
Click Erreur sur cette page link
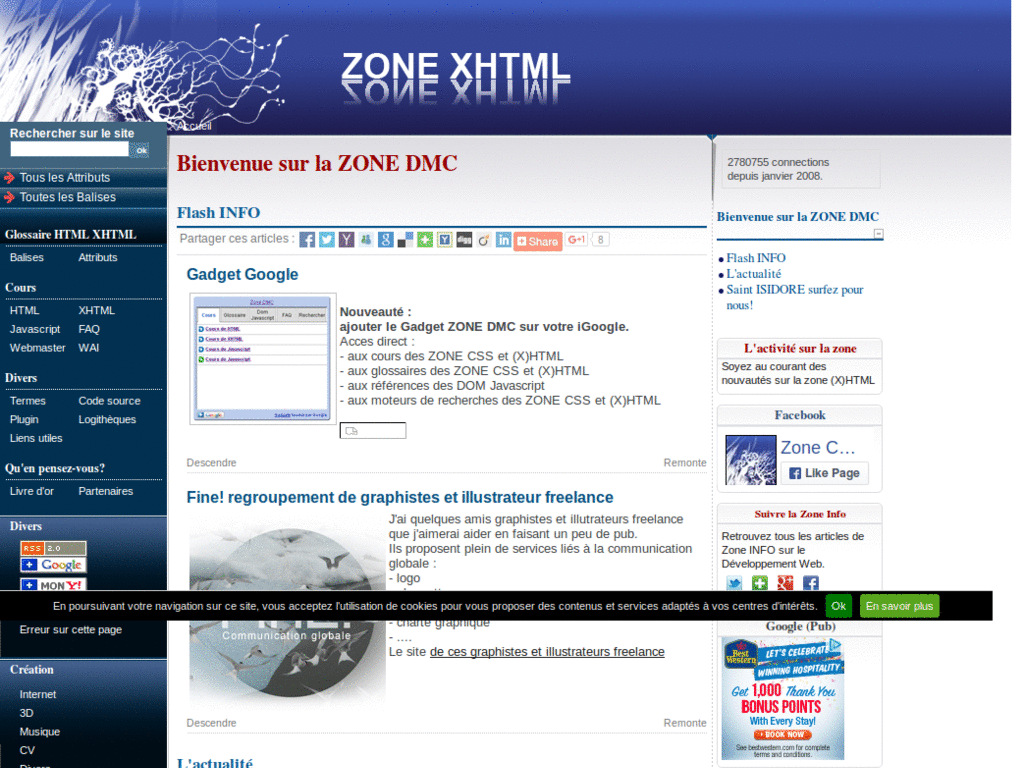tap(71, 630)
